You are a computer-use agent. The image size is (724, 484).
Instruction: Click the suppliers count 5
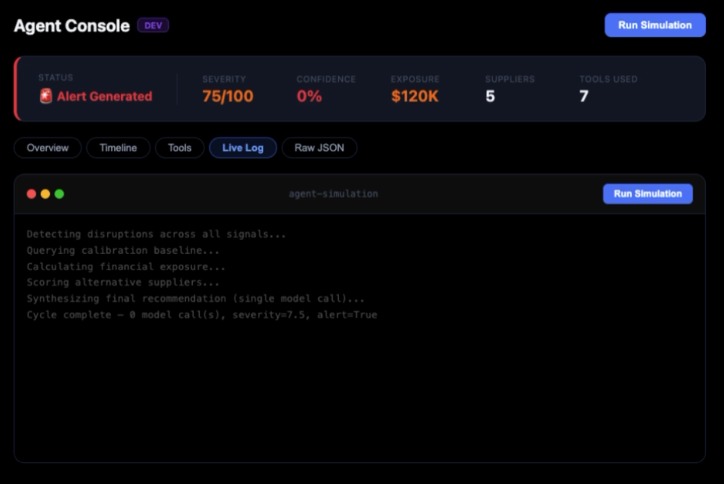(490, 96)
